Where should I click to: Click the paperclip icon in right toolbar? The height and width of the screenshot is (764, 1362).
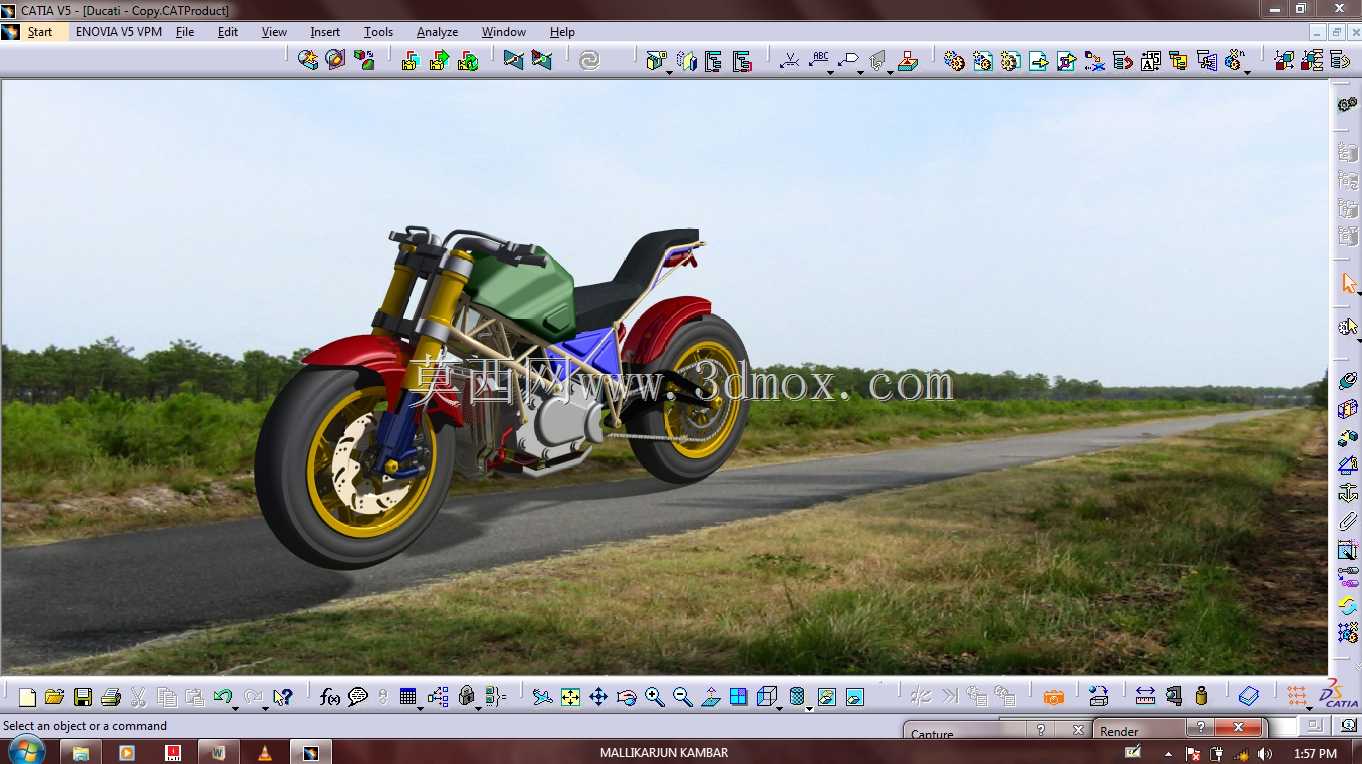(x=1348, y=521)
